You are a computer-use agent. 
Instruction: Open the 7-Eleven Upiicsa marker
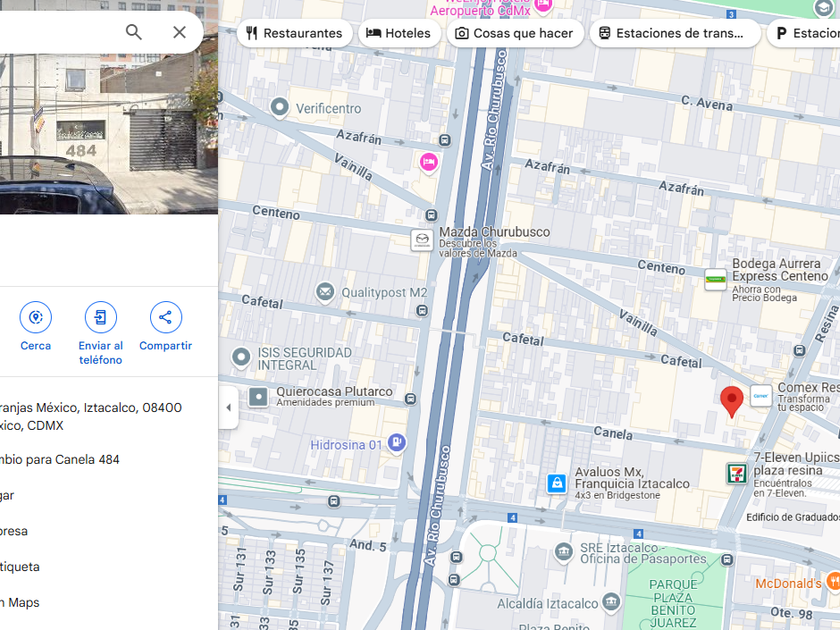(x=738, y=474)
